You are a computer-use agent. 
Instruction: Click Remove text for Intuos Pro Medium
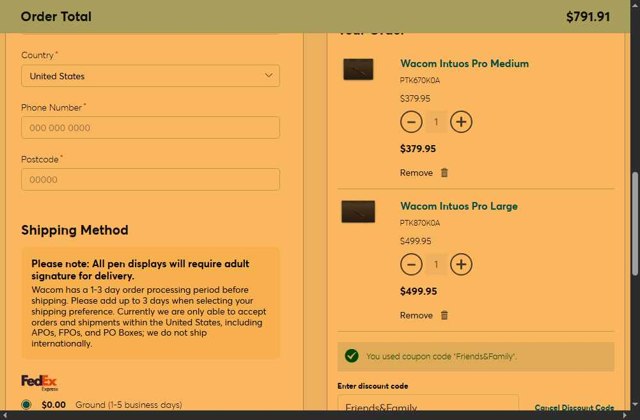point(416,173)
